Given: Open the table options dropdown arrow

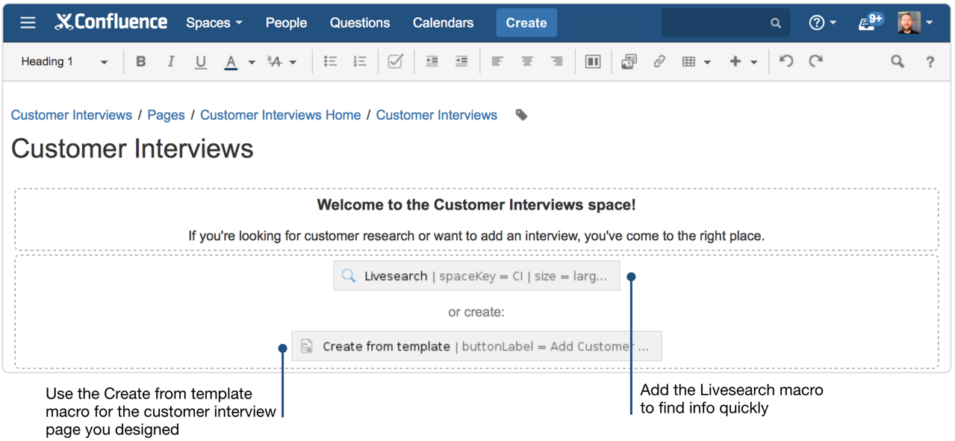Looking at the screenshot, I should tap(707, 62).
